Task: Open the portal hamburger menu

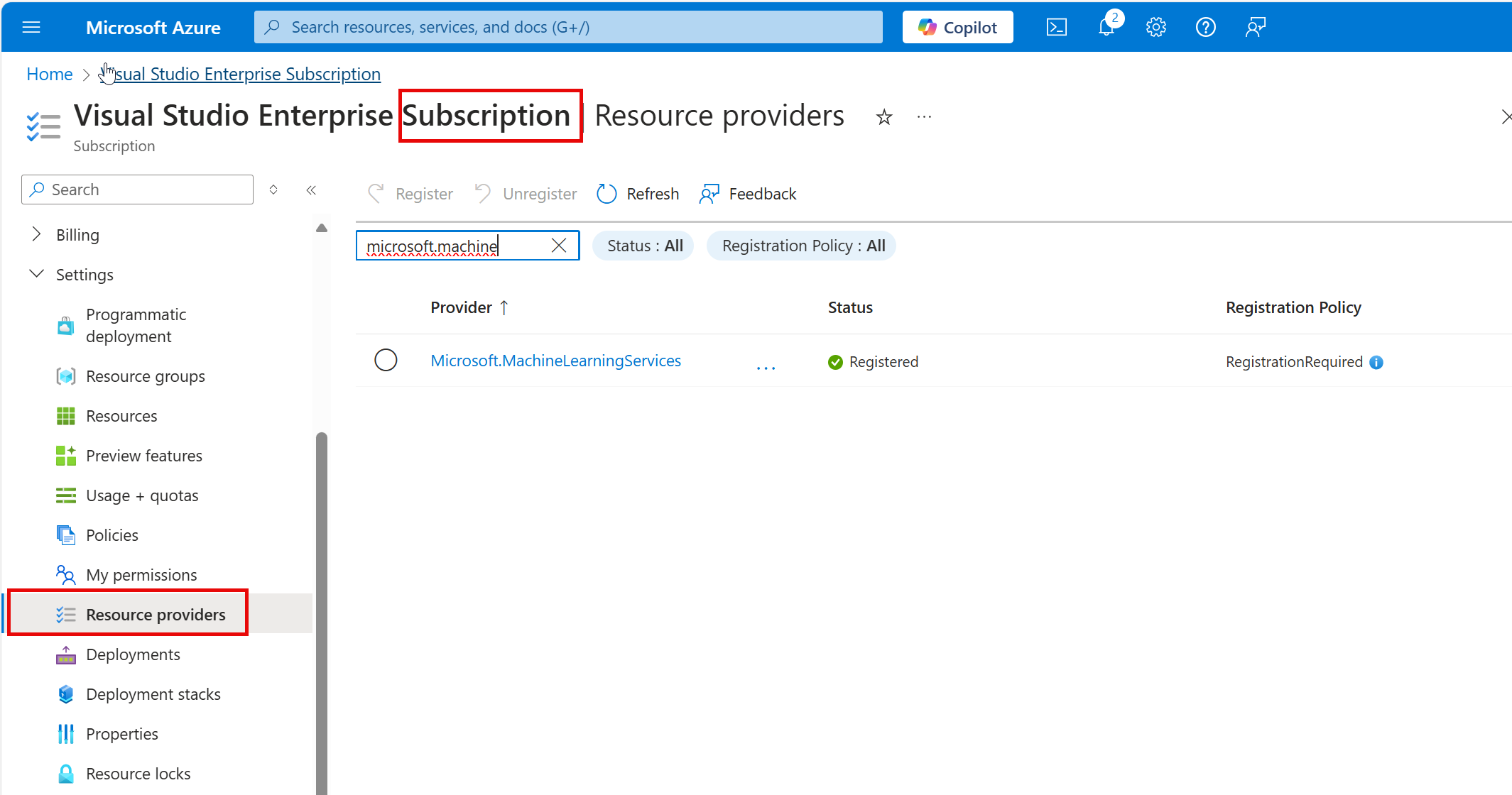Action: coord(31,27)
